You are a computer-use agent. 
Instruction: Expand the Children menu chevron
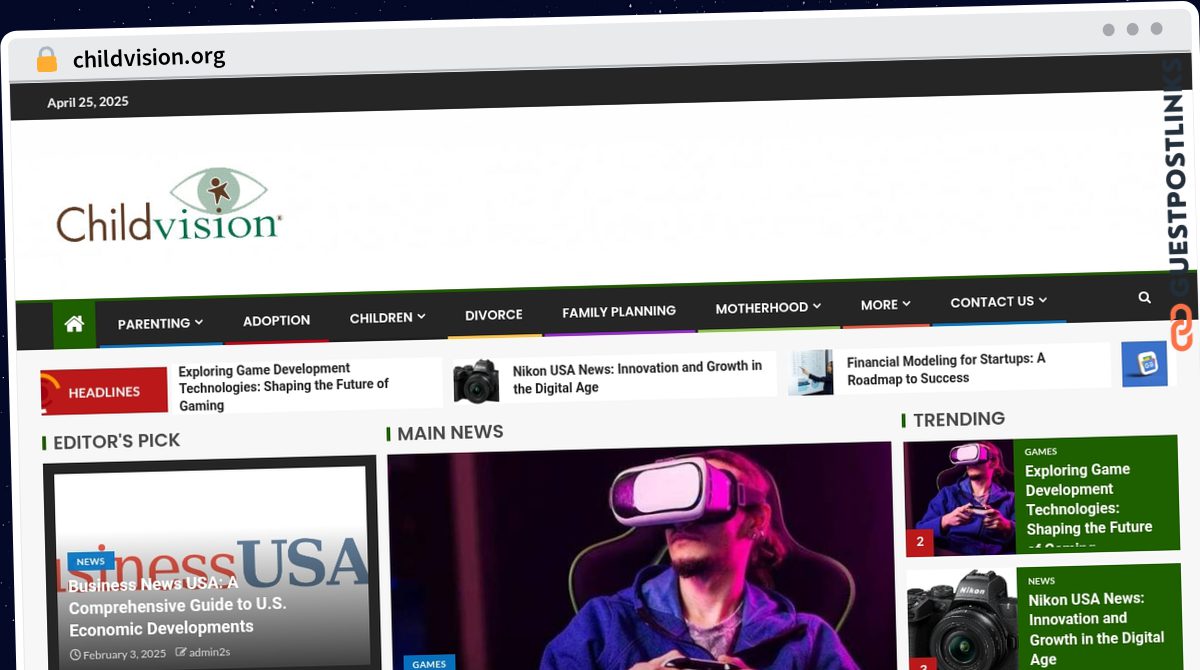pyautogui.click(x=421, y=316)
